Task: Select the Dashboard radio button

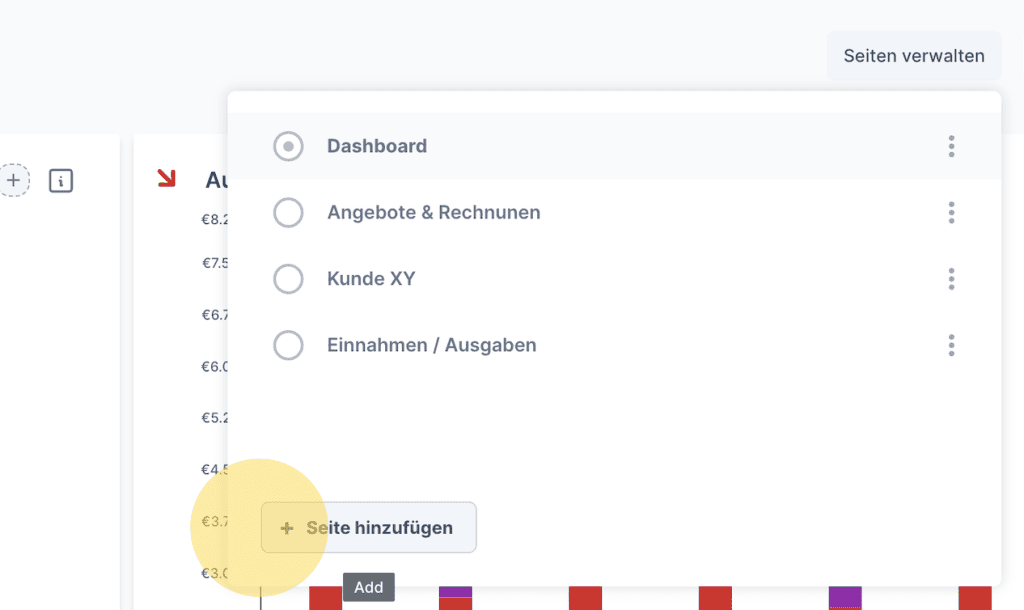Action: pos(288,146)
